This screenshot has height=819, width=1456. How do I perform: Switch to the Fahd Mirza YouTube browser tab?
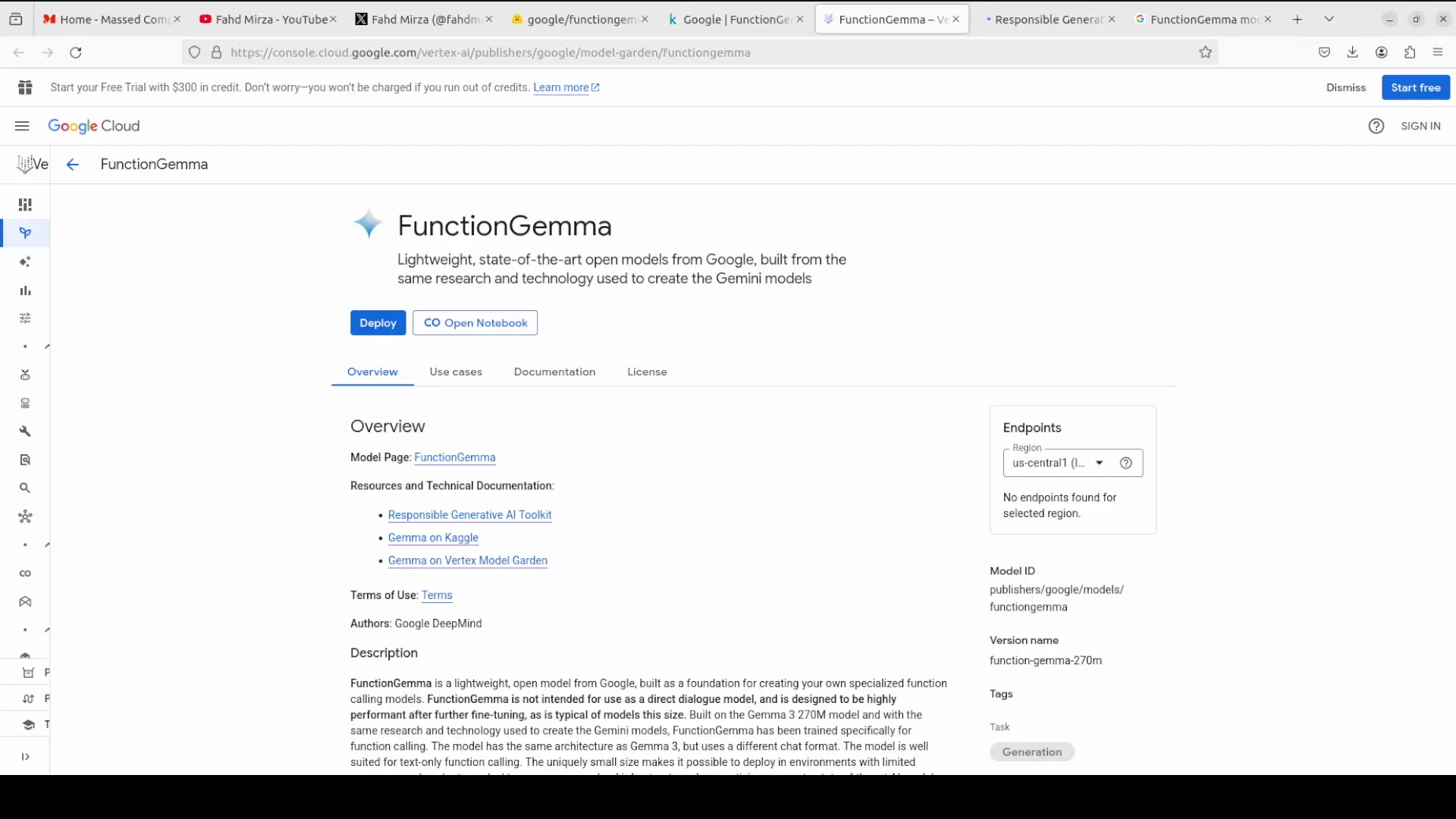pos(265,19)
